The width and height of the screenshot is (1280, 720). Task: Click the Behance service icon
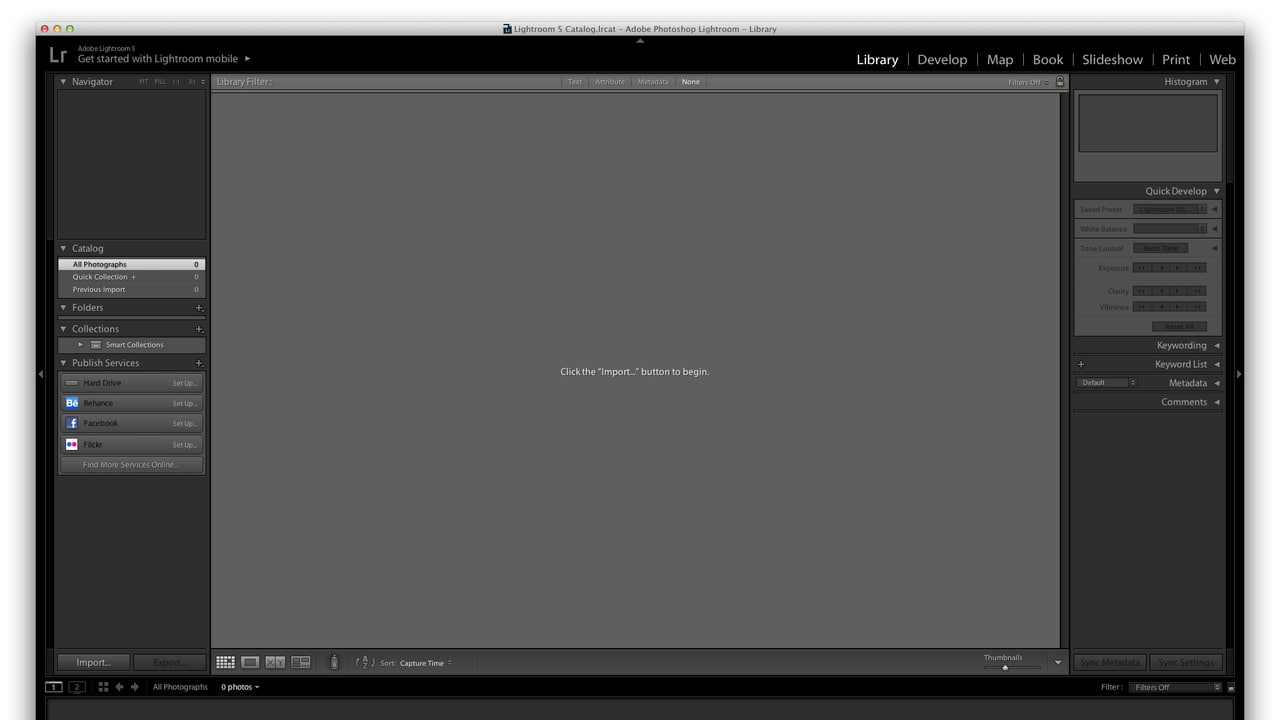pyautogui.click(x=71, y=403)
